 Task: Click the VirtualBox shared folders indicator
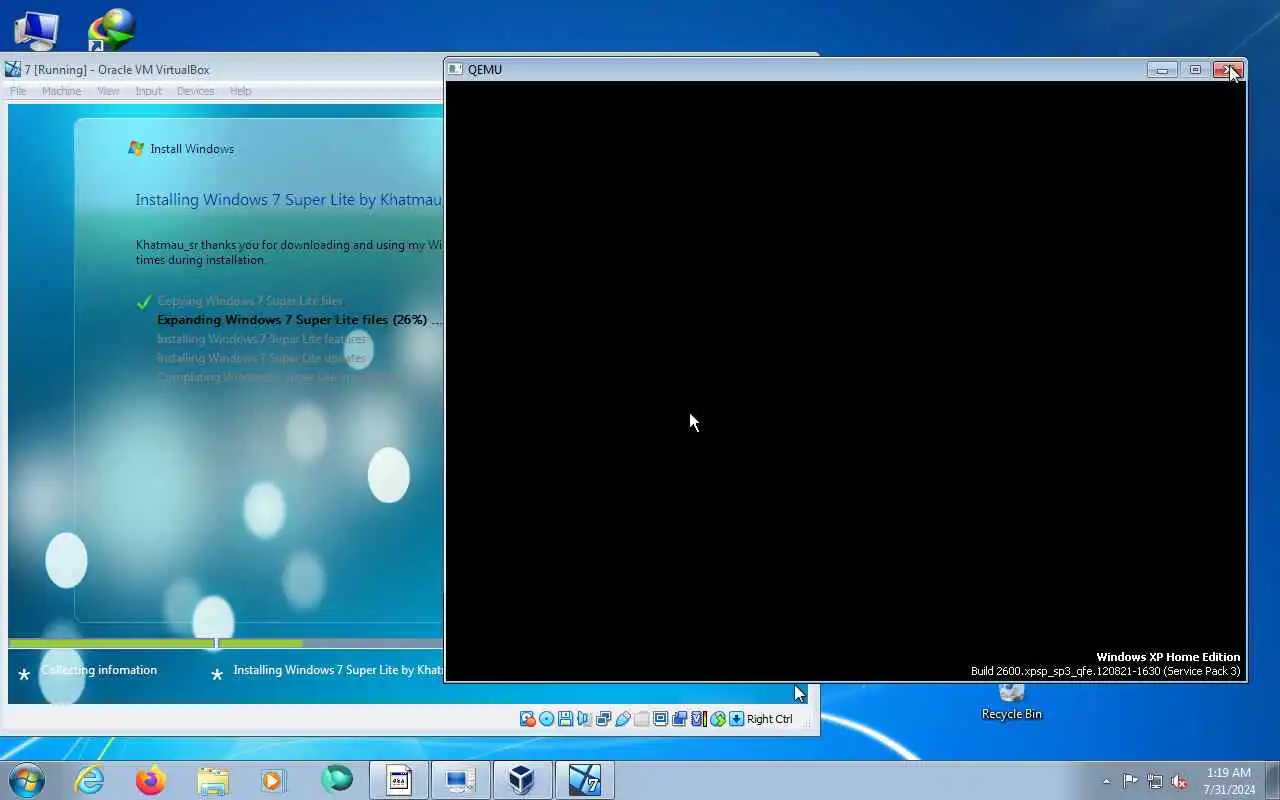(x=642, y=719)
